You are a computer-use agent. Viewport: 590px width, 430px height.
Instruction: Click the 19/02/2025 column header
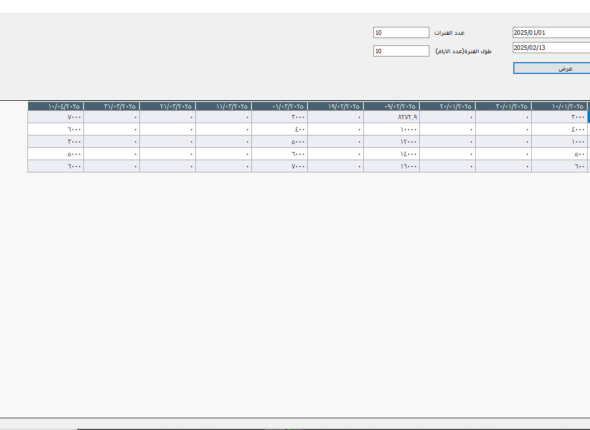pos(336,106)
